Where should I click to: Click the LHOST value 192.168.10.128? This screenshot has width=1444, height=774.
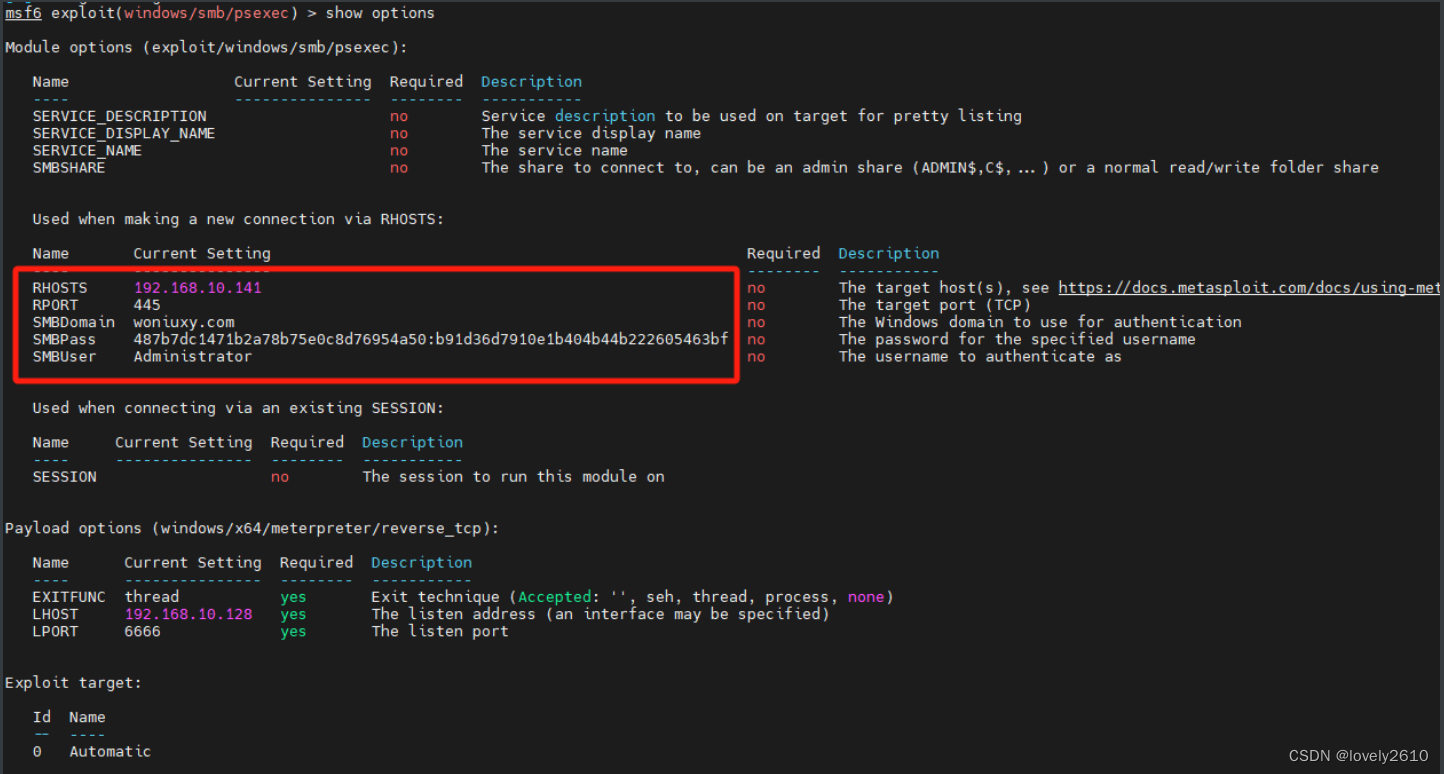[x=188, y=614]
